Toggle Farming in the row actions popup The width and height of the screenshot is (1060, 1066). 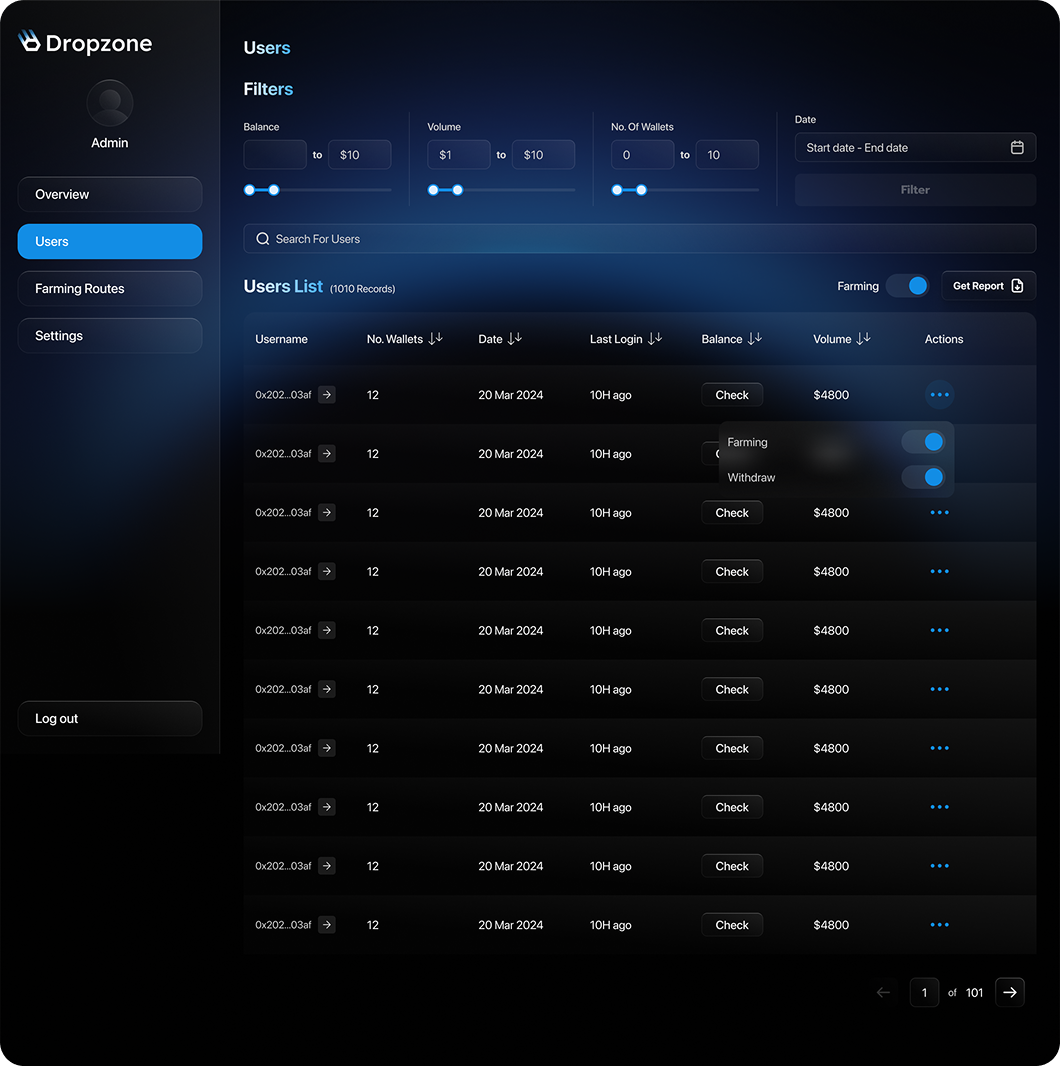924,441
